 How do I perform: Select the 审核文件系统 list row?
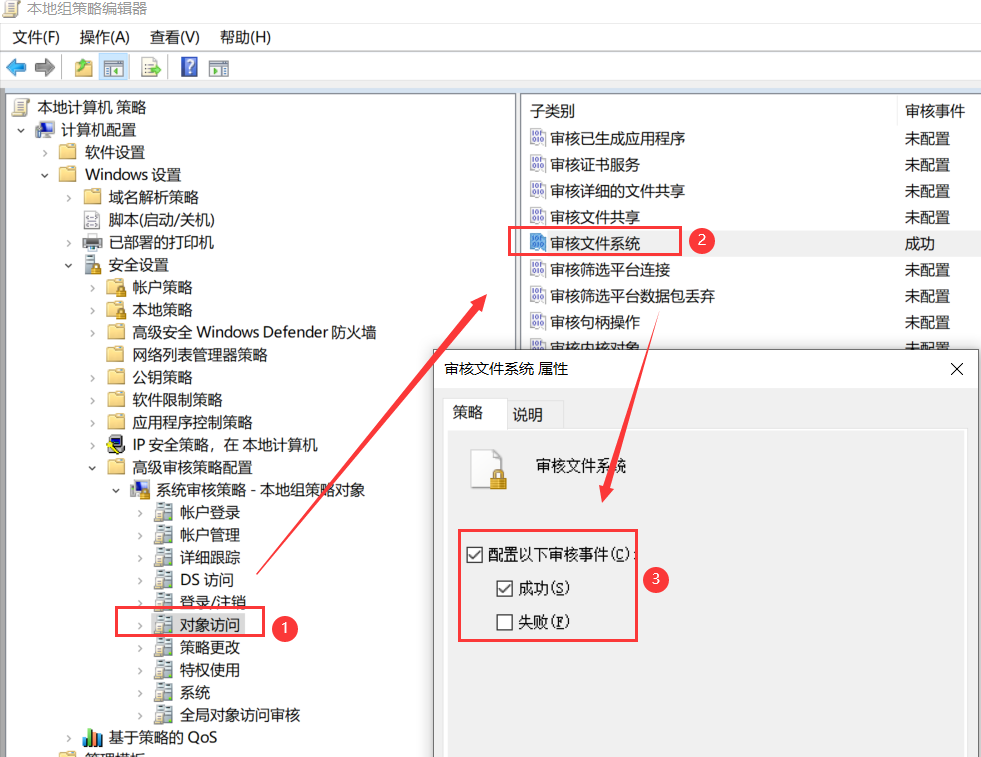click(x=753, y=243)
